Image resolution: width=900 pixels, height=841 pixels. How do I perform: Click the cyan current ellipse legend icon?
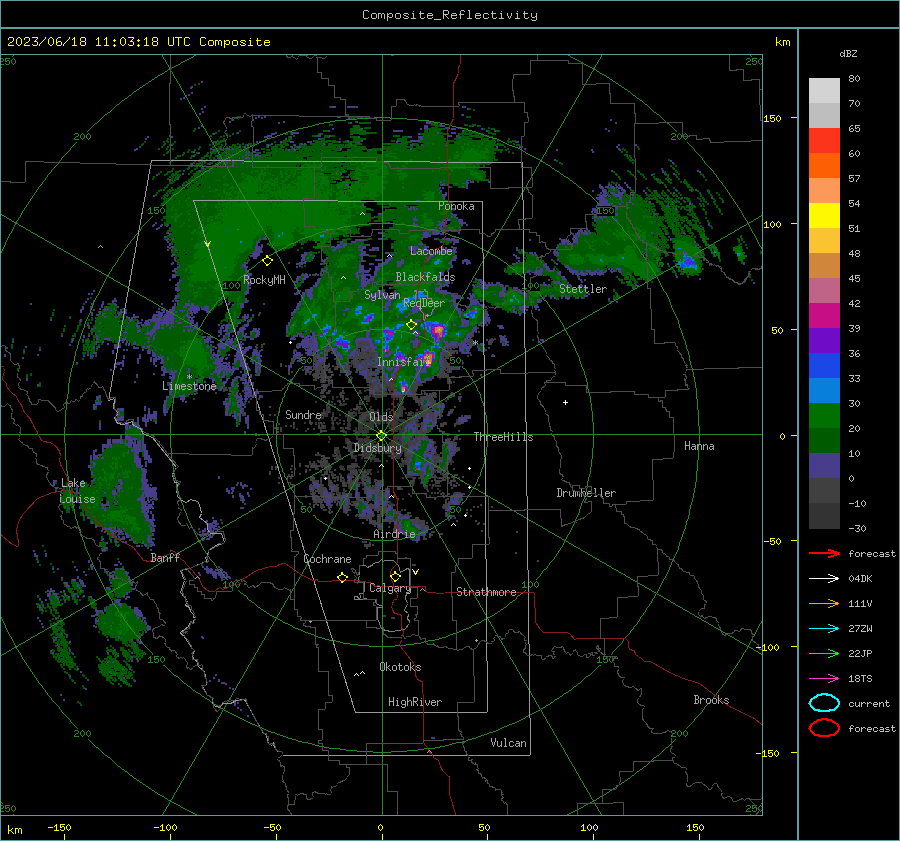coord(824,703)
